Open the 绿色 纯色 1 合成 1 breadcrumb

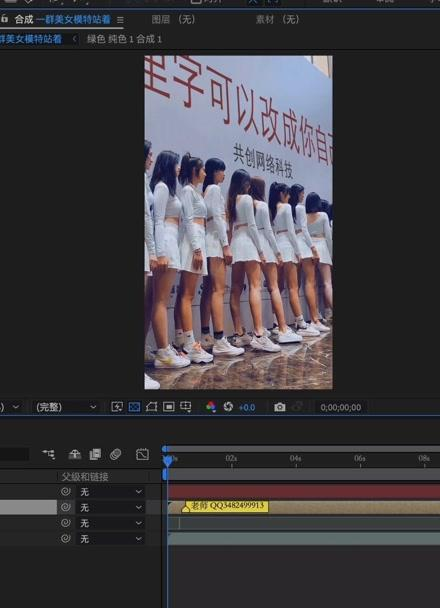(124, 39)
